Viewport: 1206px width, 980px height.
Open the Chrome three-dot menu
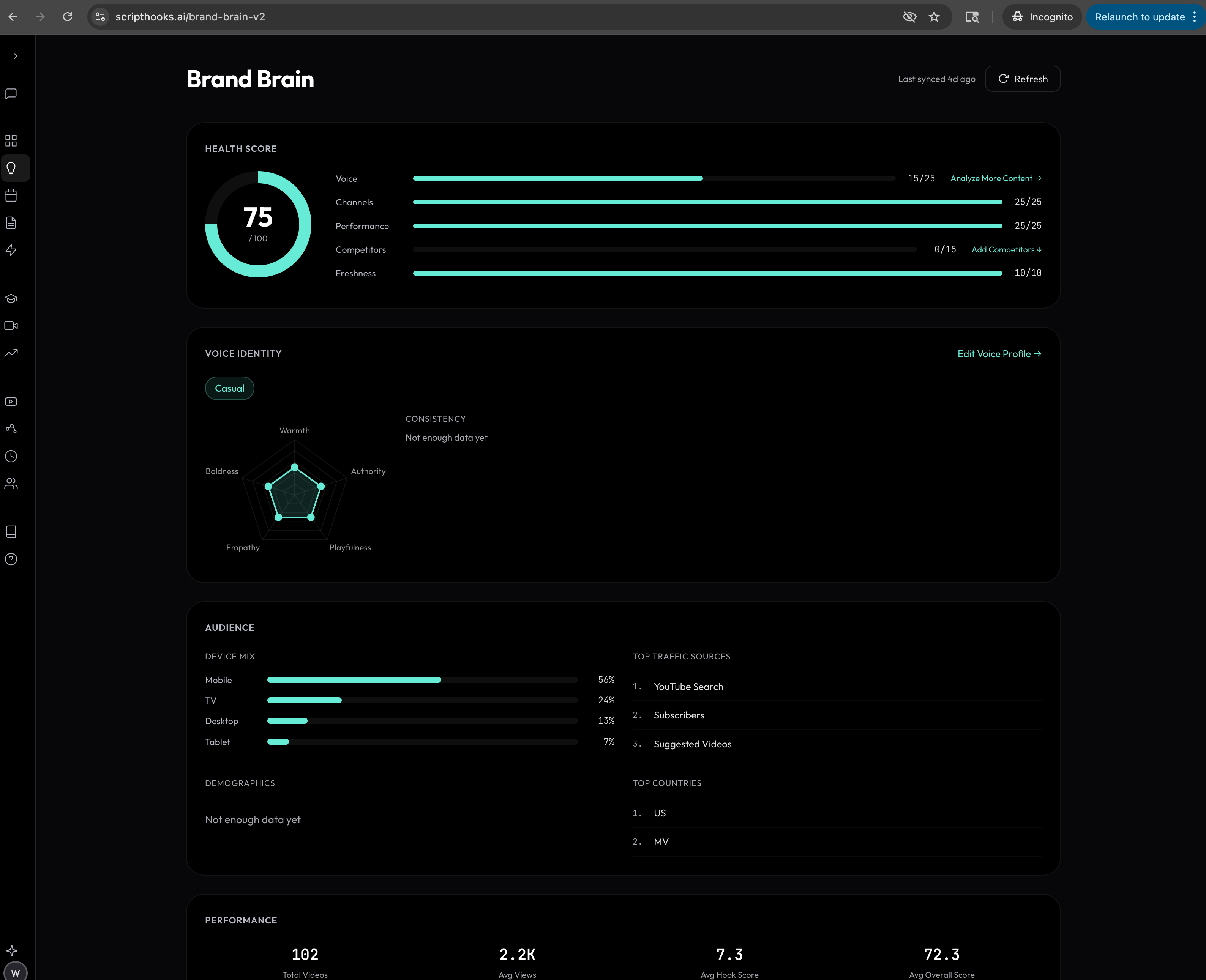point(1194,17)
